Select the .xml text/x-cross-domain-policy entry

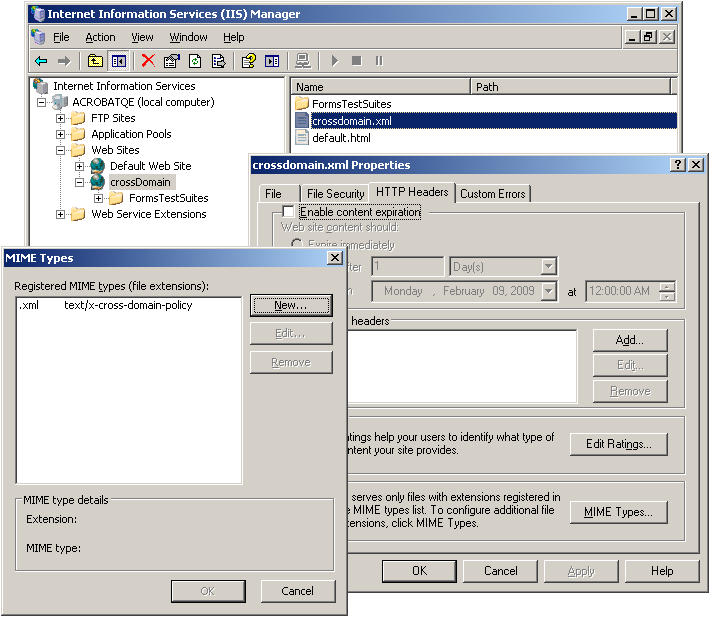[x=129, y=305]
